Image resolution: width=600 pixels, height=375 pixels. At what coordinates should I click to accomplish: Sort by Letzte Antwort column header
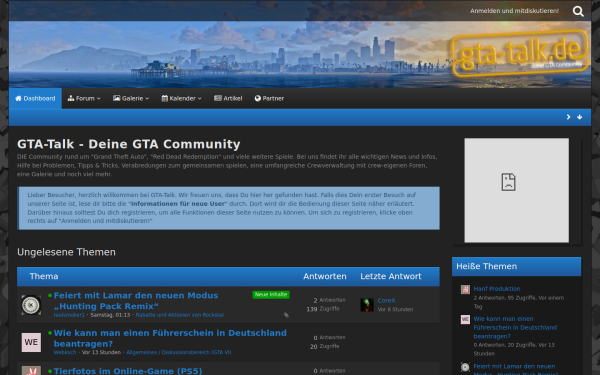391,276
